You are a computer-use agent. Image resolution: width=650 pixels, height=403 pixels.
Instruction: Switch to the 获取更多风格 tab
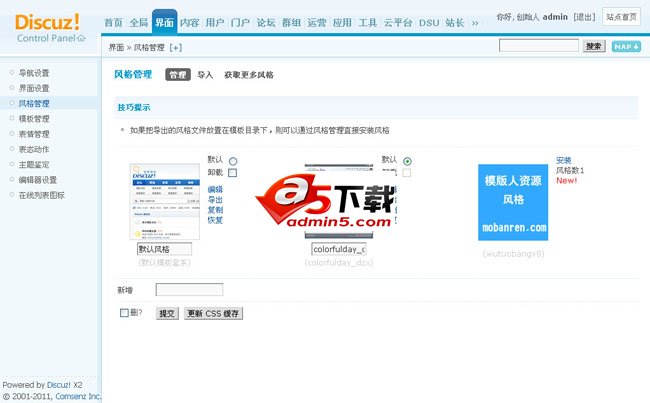[249, 75]
